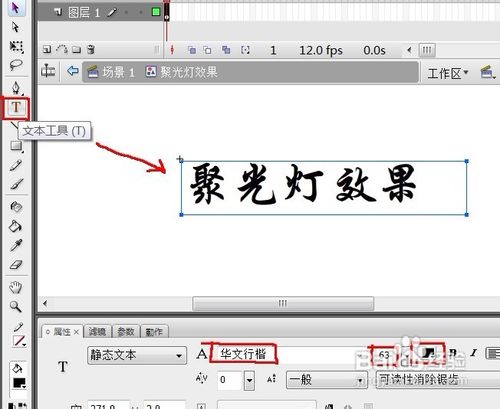This screenshot has height=409, width=500.
Task: Switch to the 参数 tab
Action: [126, 331]
